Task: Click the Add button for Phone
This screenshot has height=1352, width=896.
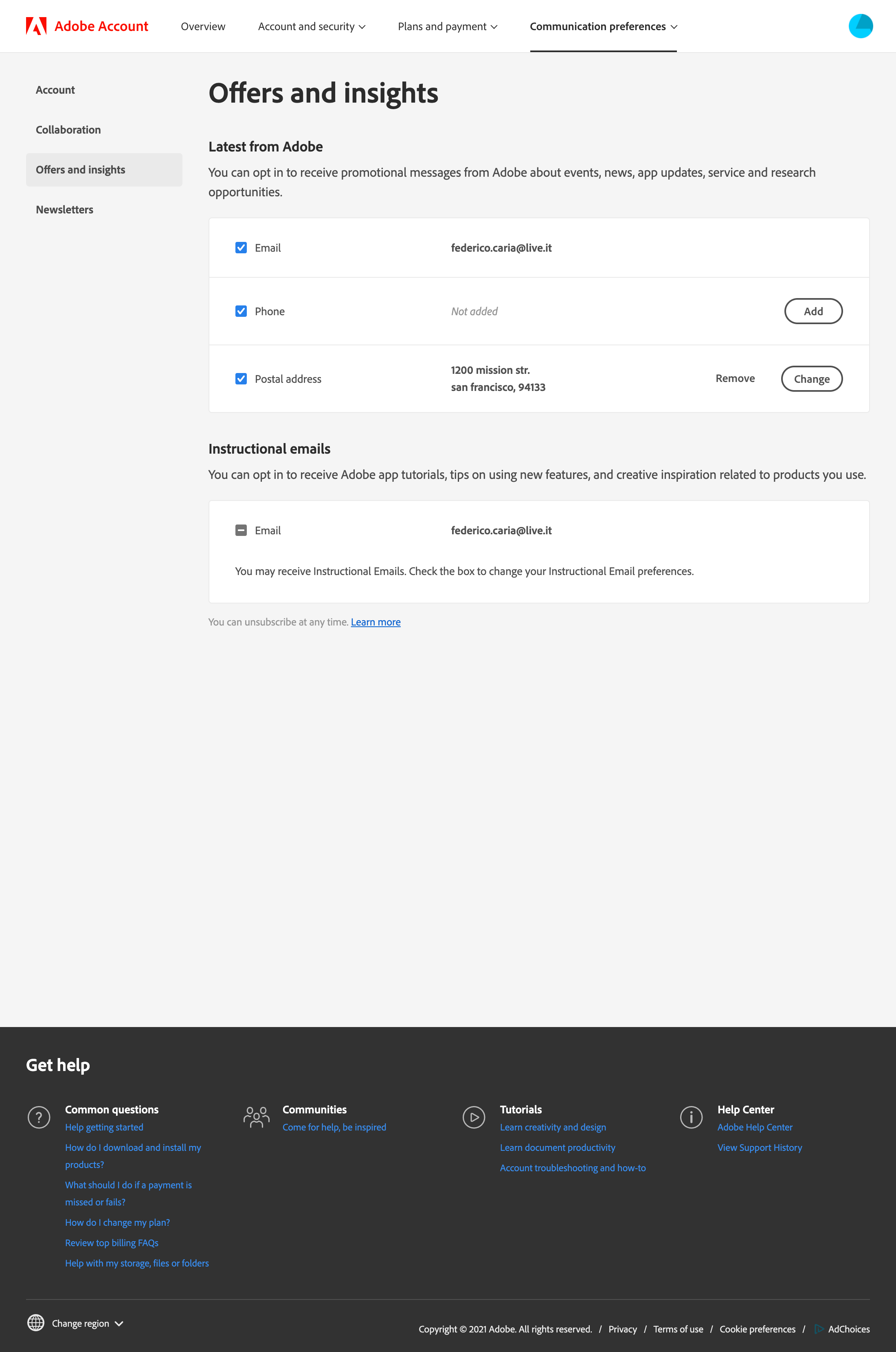Action: coord(813,311)
